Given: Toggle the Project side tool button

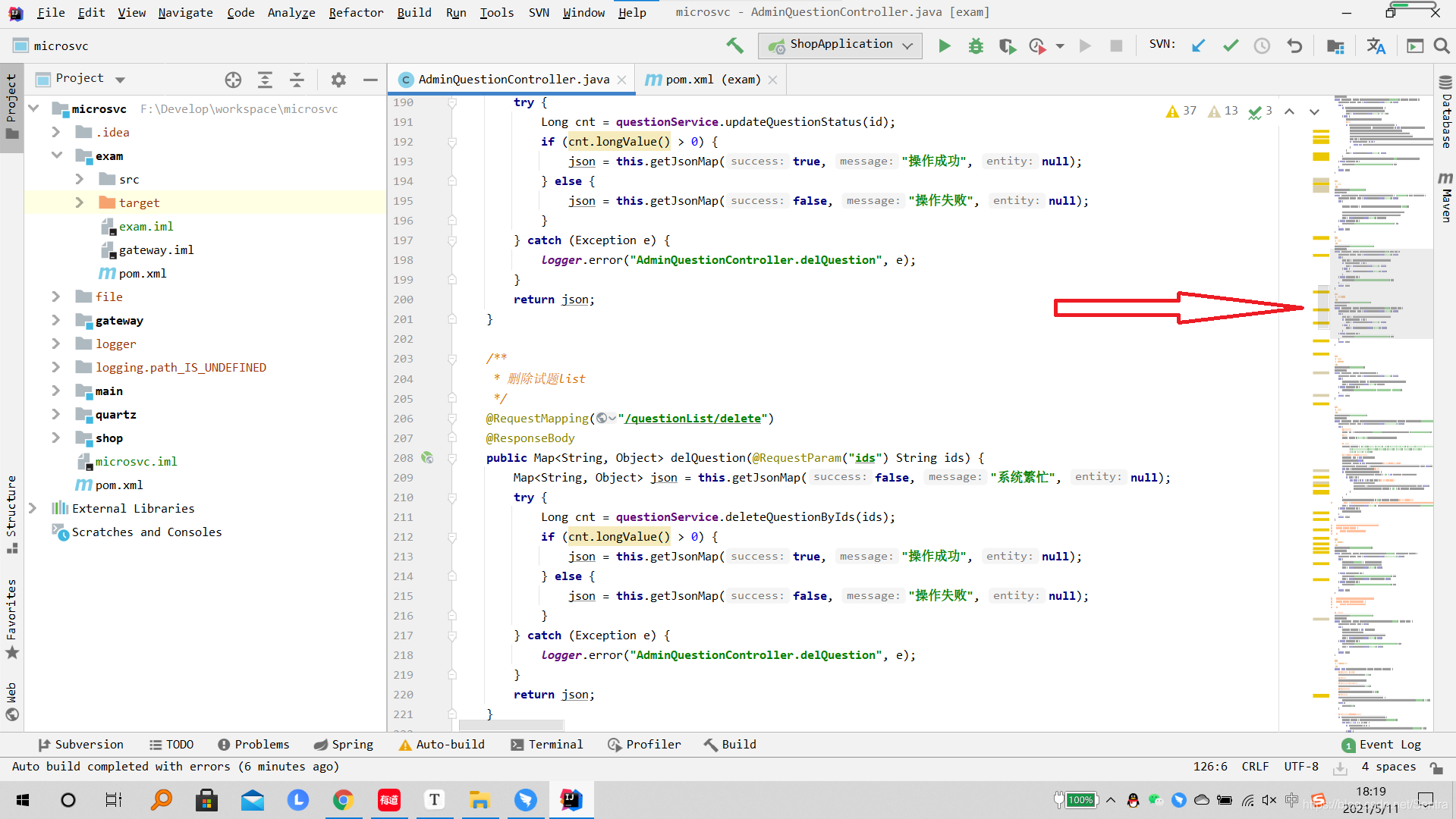Looking at the screenshot, I should 11,106.
